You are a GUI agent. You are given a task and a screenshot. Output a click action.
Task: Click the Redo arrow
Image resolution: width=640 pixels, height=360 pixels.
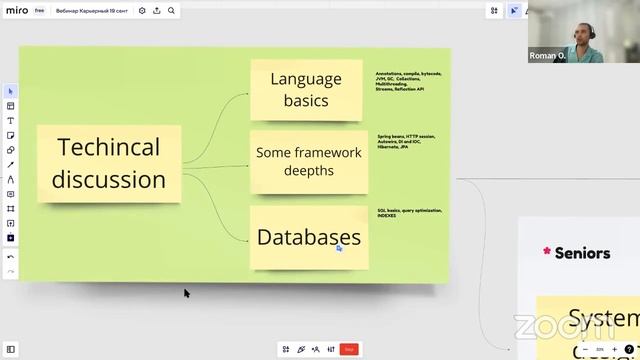pyautogui.click(x=11, y=271)
